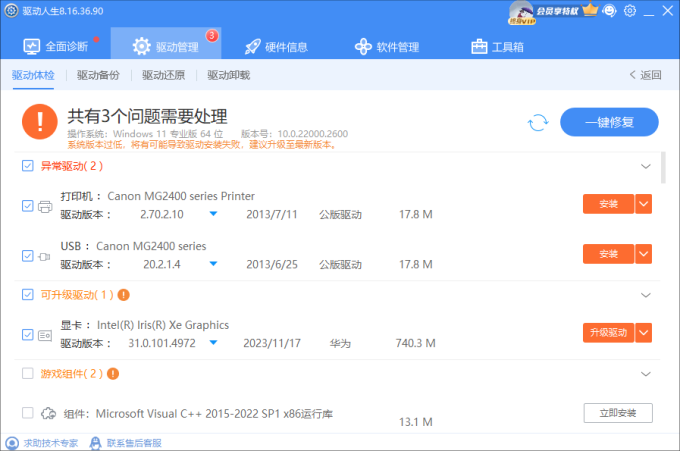The image size is (680, 451).
Task: Click the 驱动人生 app logo icon
Action: coord(11,11)
